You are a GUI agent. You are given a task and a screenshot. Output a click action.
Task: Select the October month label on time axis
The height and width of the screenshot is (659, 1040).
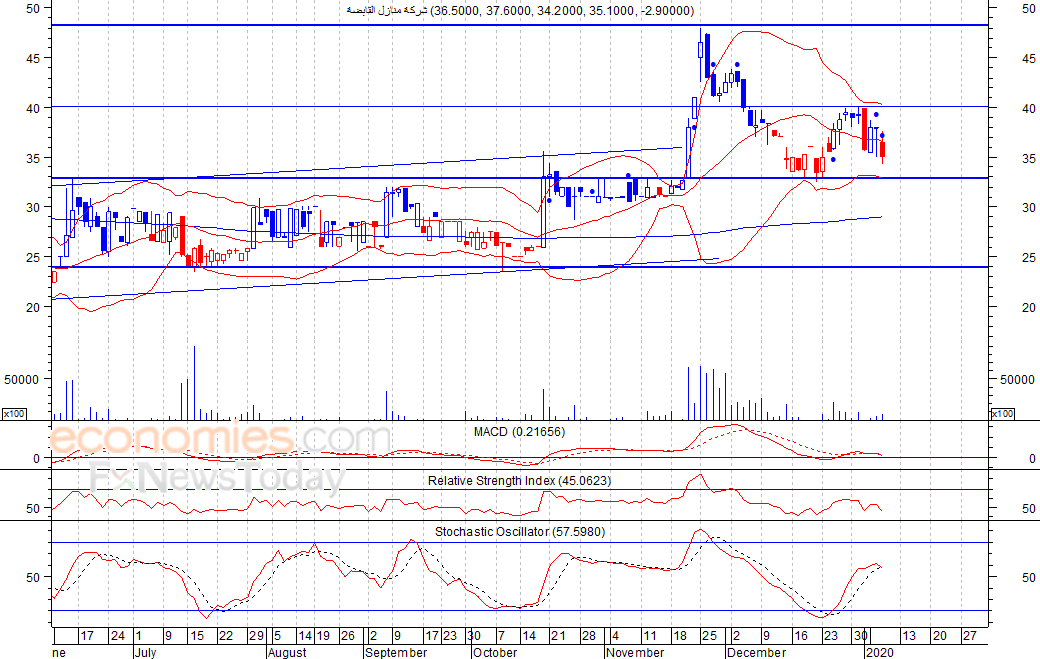click(495, 652)
